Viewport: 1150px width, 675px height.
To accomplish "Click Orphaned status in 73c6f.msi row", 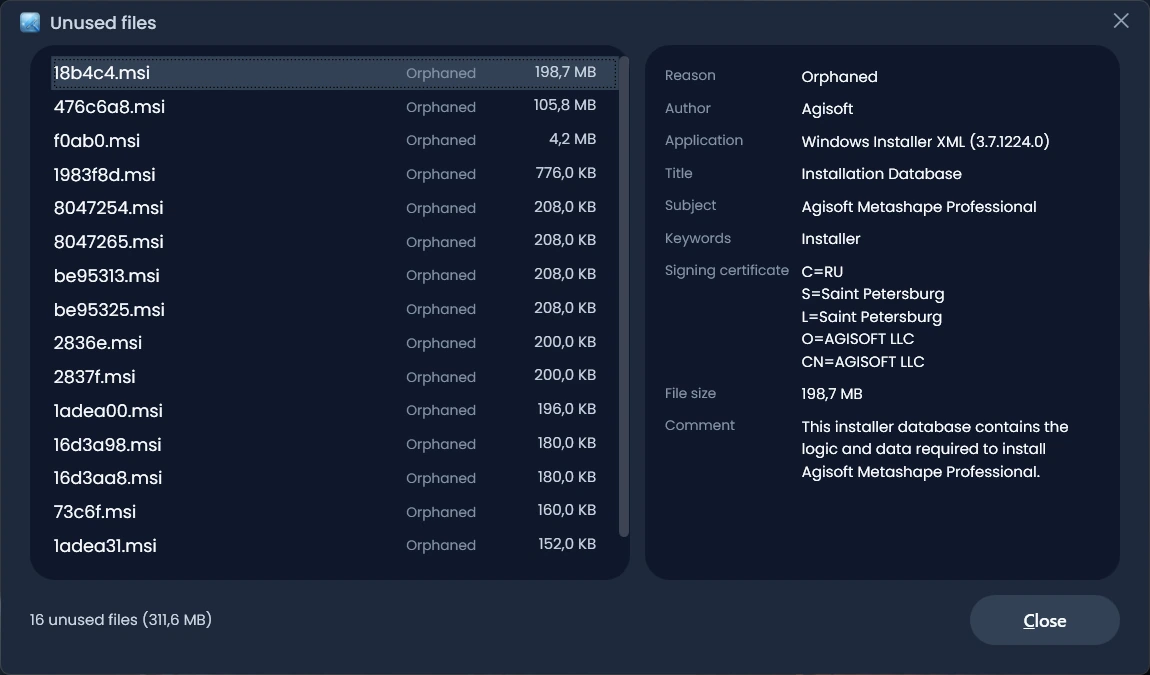I will coord(441,512).
